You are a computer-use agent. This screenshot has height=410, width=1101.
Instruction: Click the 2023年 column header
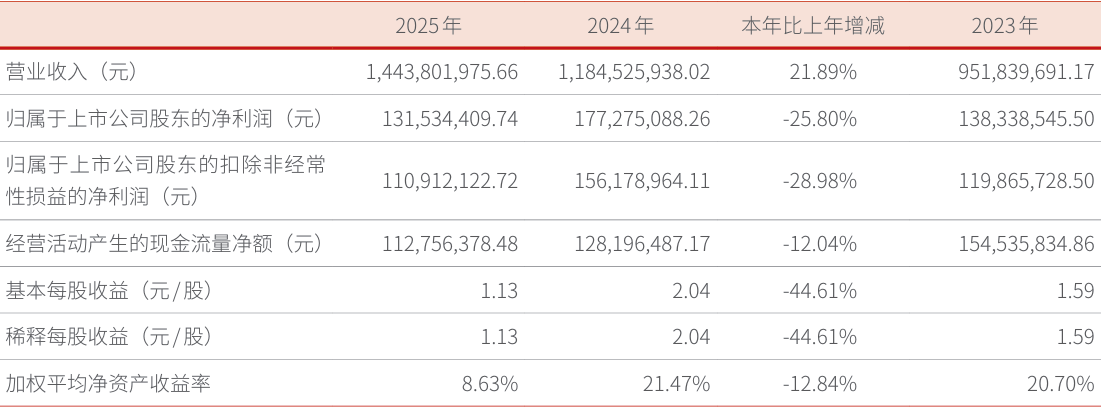pyautogui.click(x=1004, y=26)
